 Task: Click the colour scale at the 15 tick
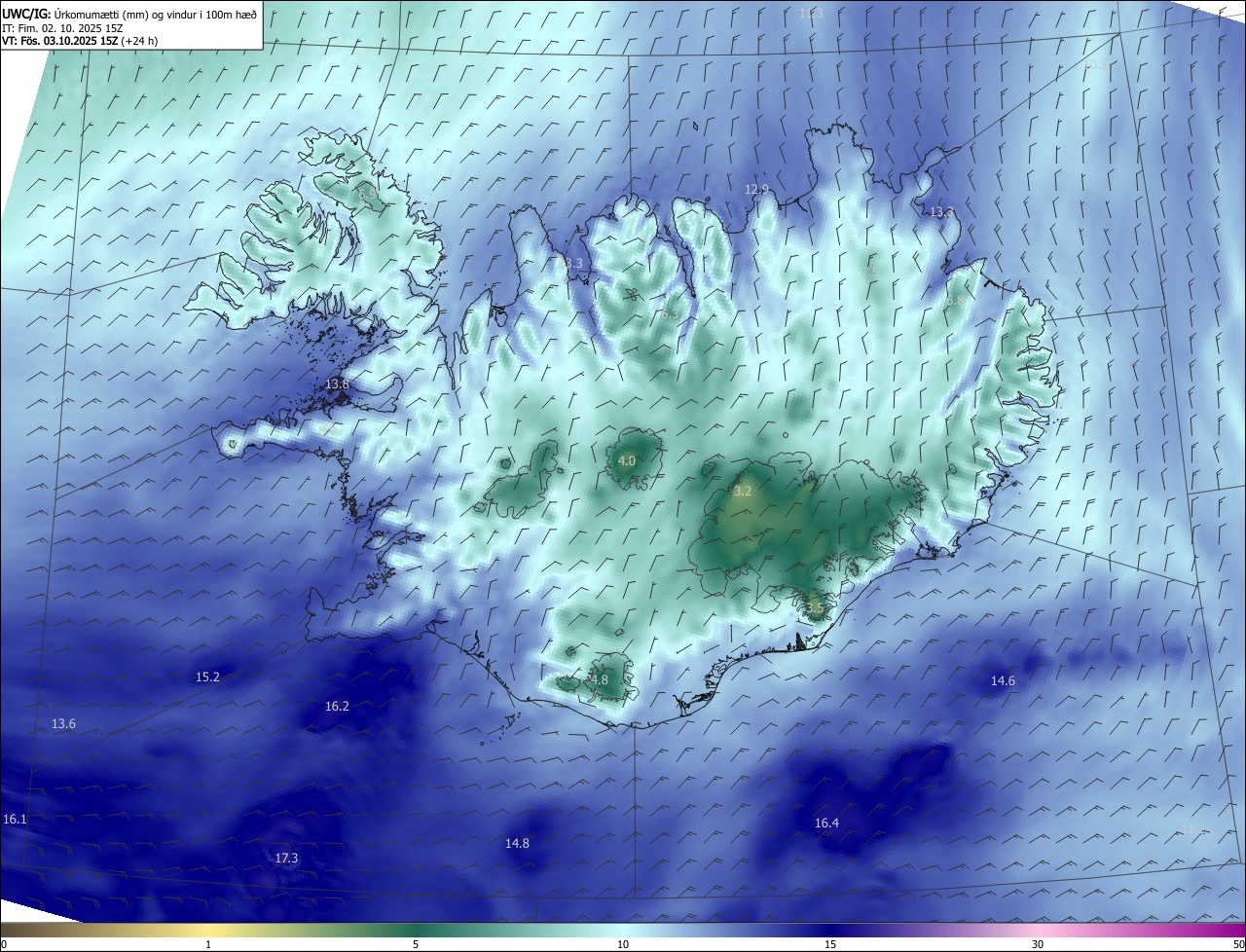click(830, 944)
